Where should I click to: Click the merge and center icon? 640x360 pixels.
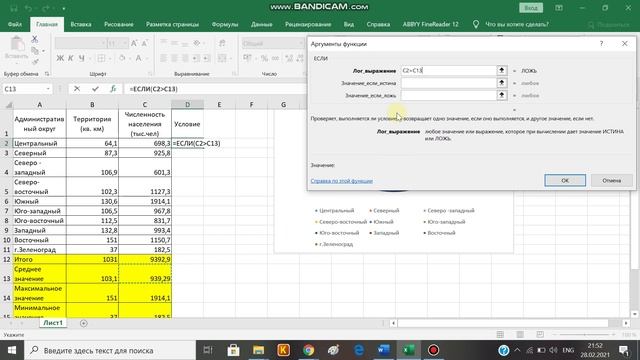pyautogui.click(x=222, y=58)
